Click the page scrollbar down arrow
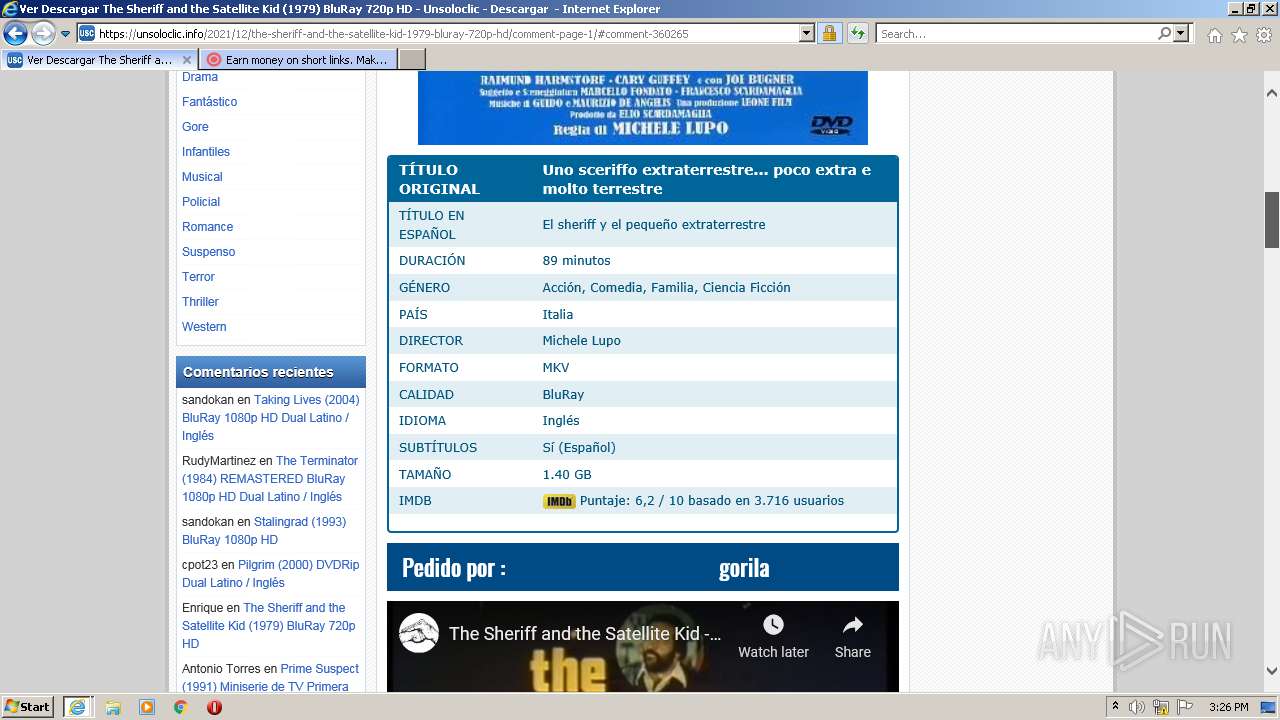Viewport: 1280px width, 720px height. pyautogui.click(x=1272, y=671)
